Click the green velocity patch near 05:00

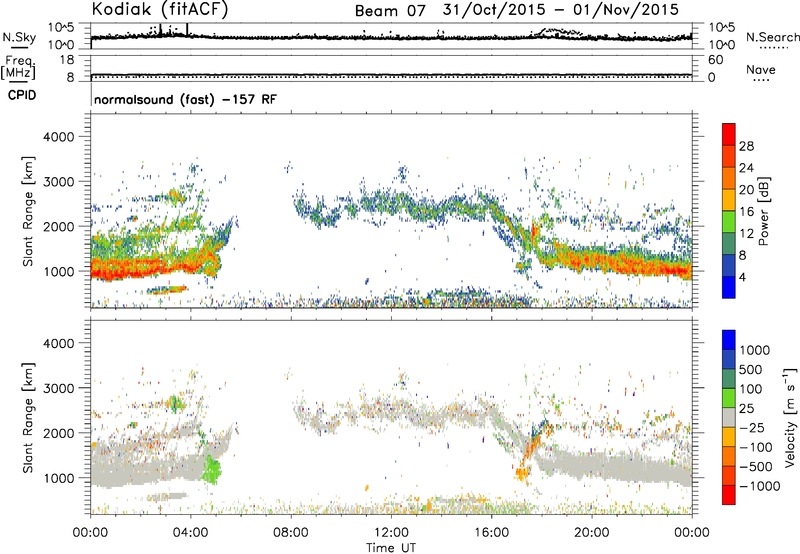click(x=212, y=470)
